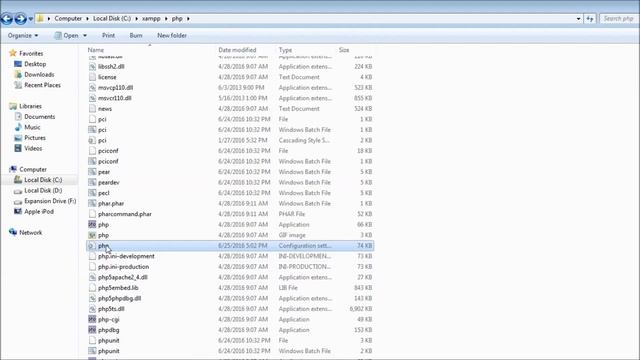
Task: Click the Favorites star icon
Action: coord(13,53)
